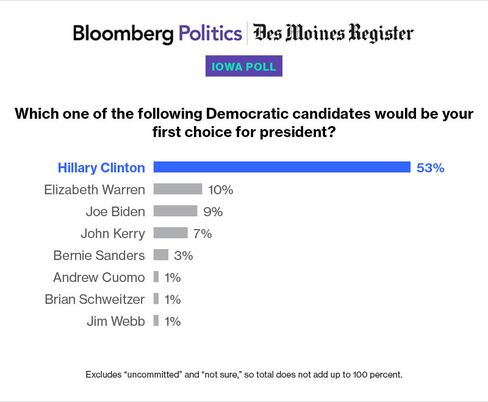Click the Des Moines Register logo
This screenshot has width=488, height=402.
333,33
